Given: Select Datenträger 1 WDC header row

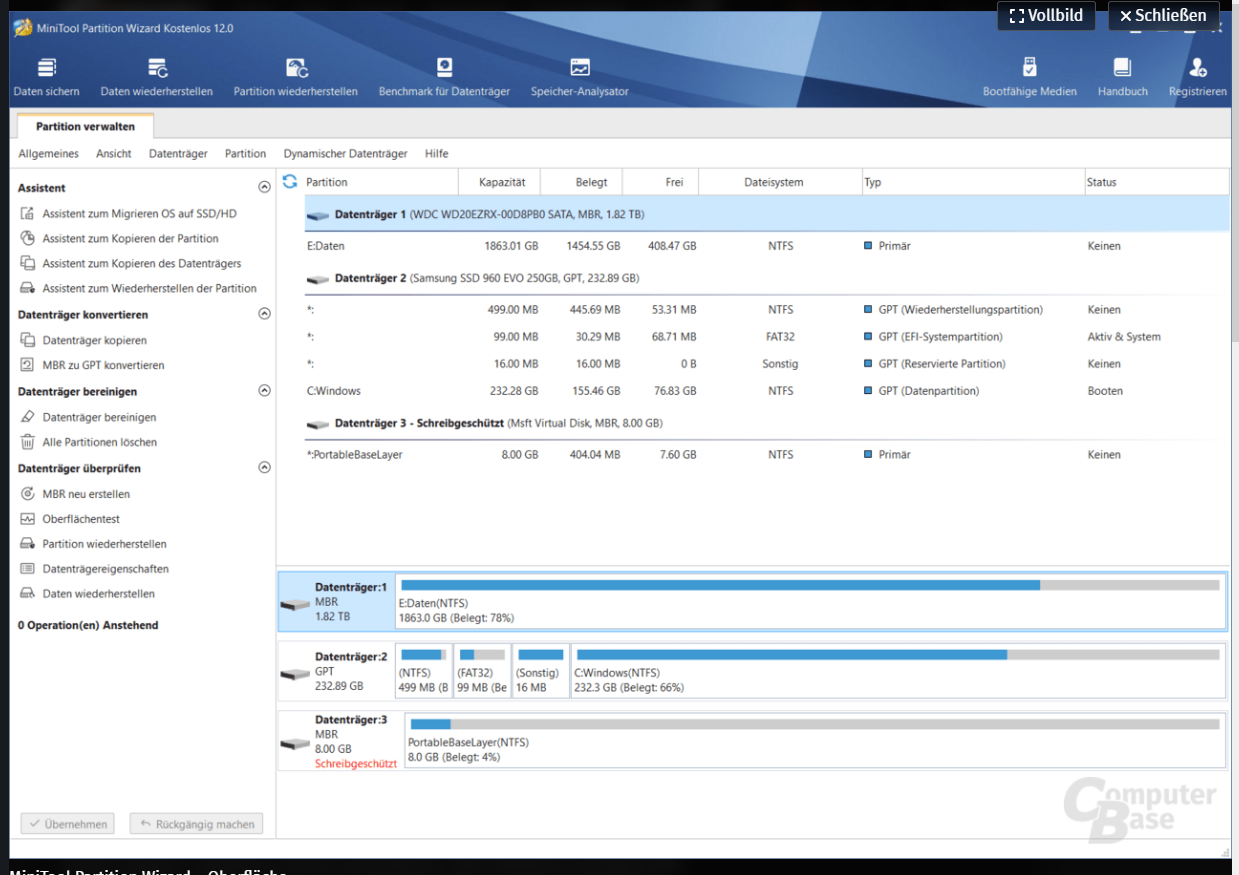Looking at the screenshot, I should pyautogui.click(x=767, y=214).
